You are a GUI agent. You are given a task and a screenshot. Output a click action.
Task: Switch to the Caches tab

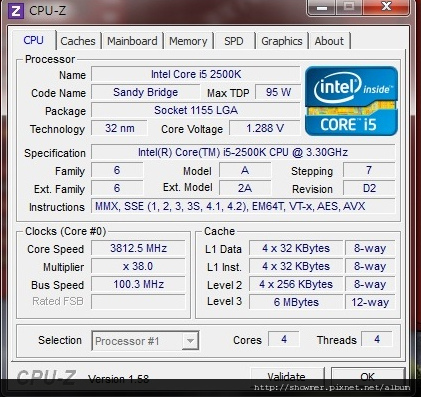(x=78, y=41)
